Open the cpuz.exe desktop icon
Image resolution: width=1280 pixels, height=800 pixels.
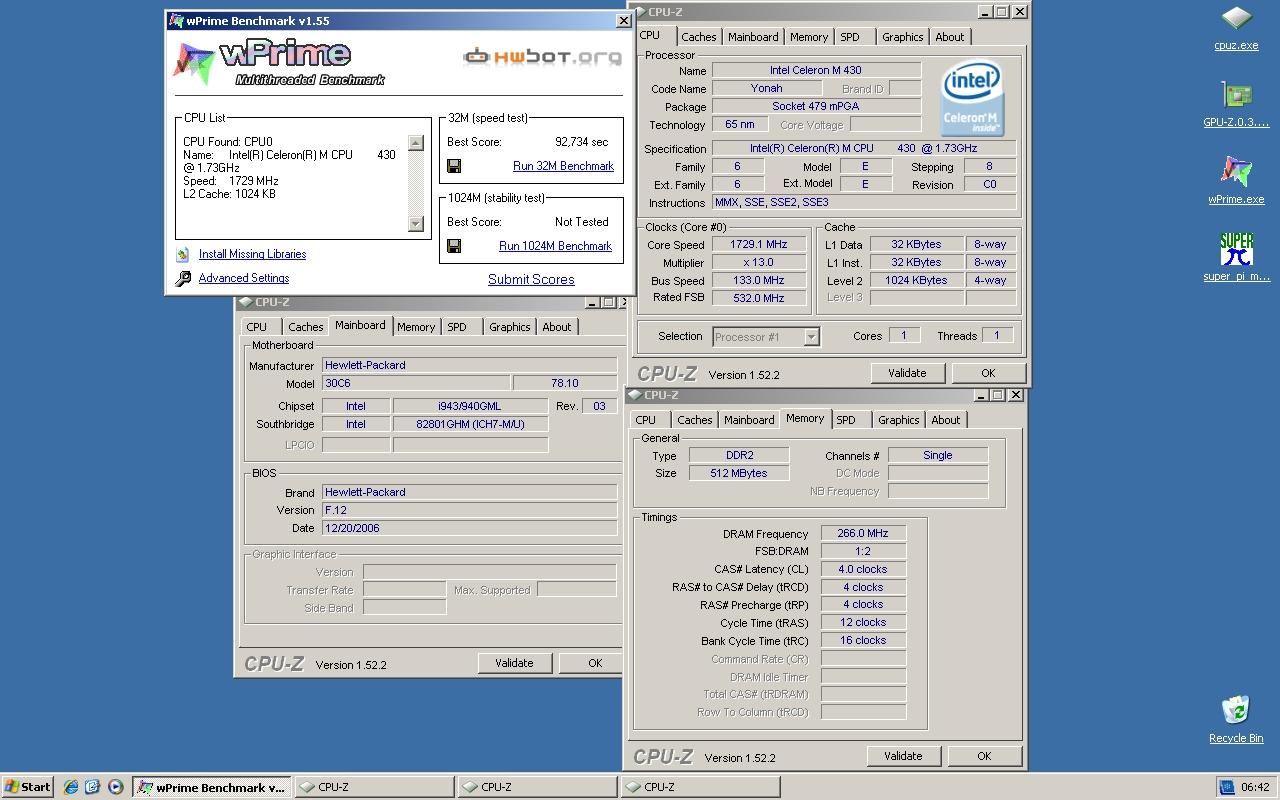pos(1236,28)
